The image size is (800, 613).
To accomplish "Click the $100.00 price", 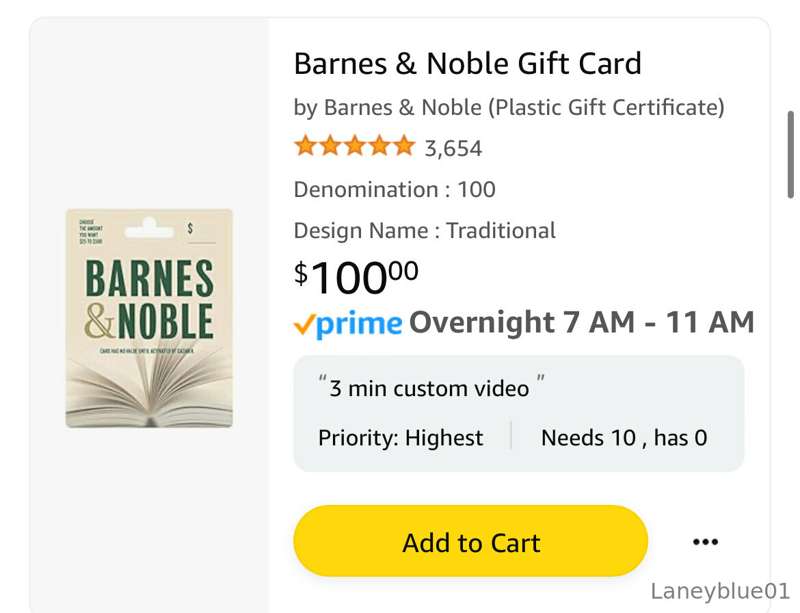I will [356, 277].
